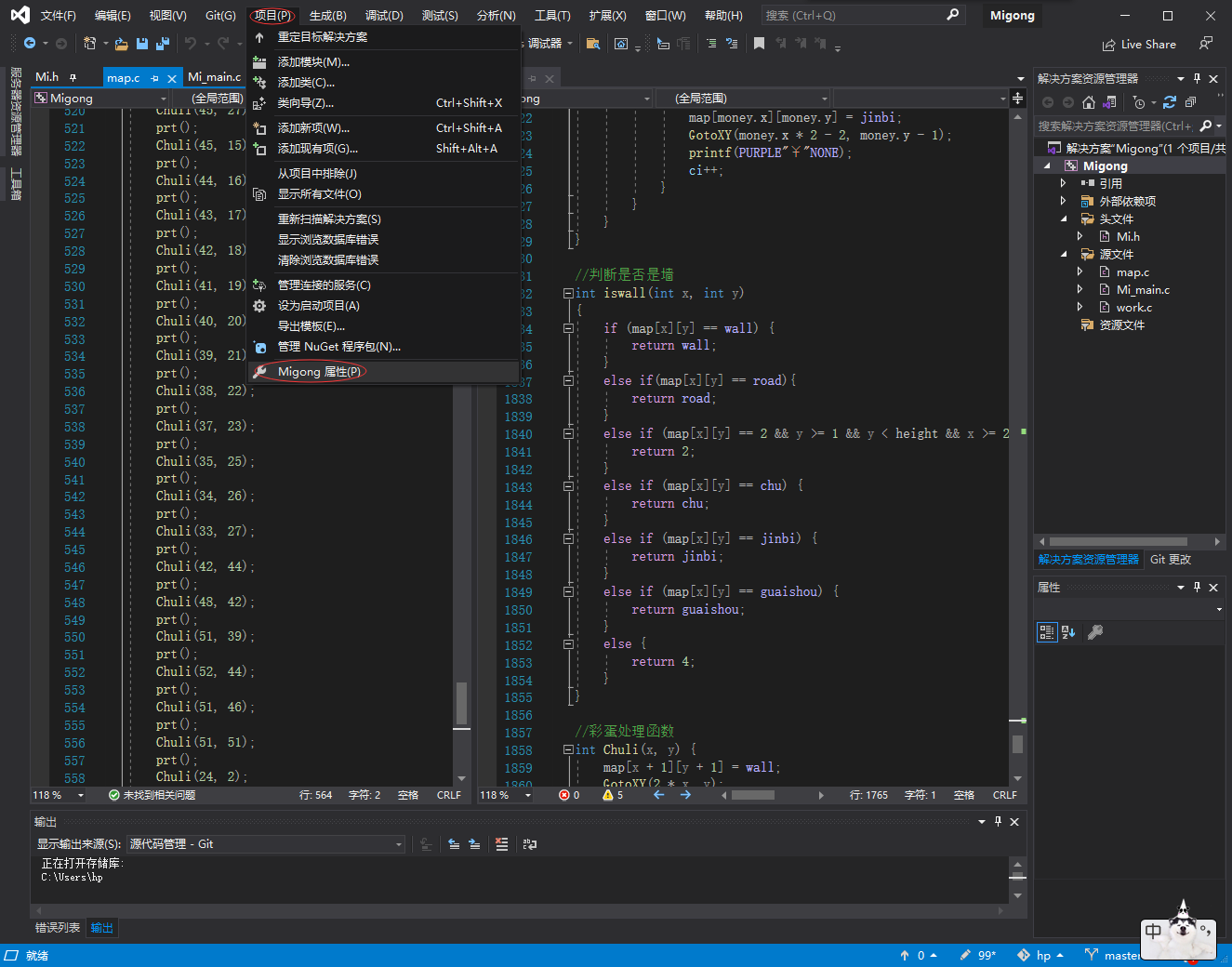Collapse the 头文件 folder

pyautogui.click(x=1064, y=219)
